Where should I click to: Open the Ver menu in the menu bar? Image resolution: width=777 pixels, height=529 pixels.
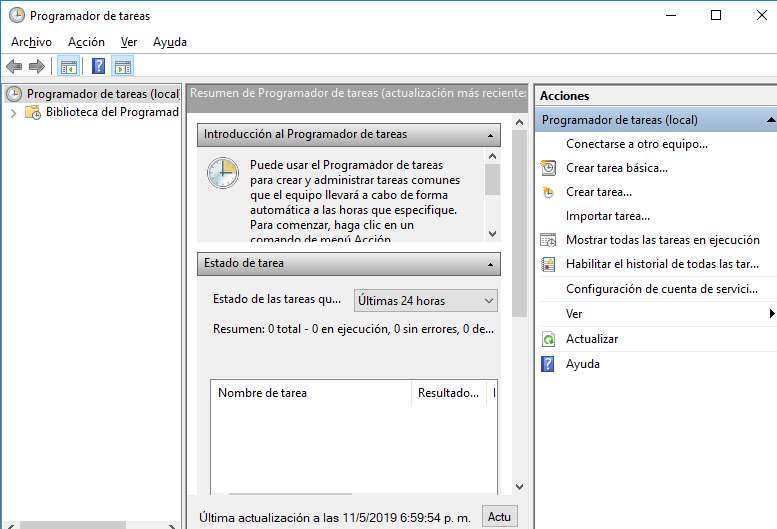click(129, 42)
